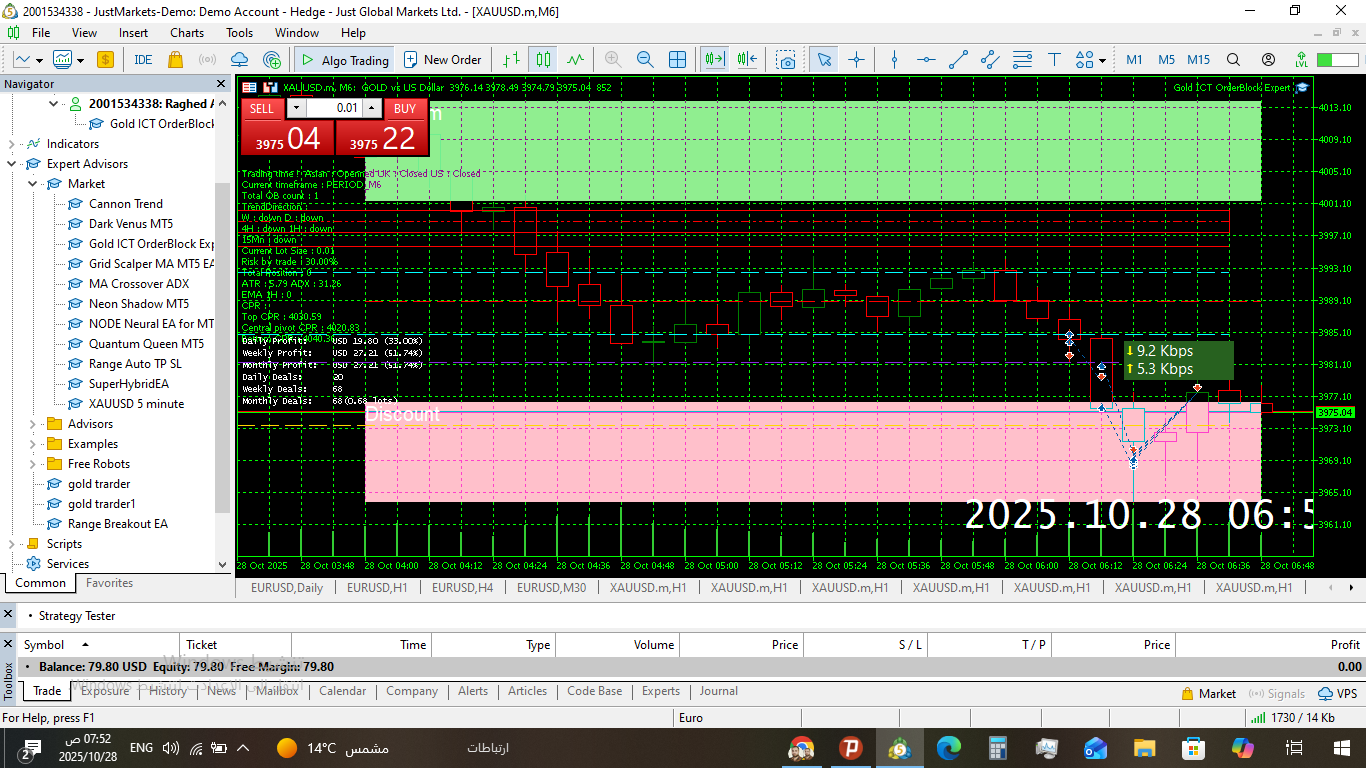Click the yellow dollar Market Watch icon

[x=105, y=60]
